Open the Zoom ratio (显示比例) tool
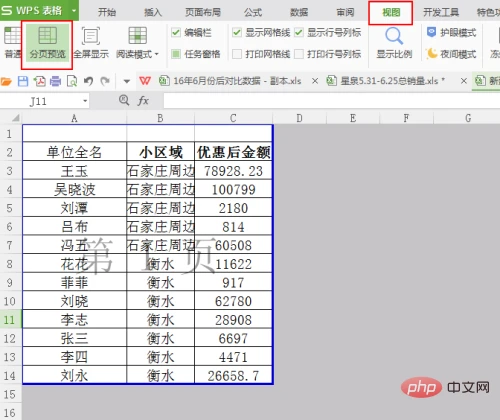 [394, 44]
